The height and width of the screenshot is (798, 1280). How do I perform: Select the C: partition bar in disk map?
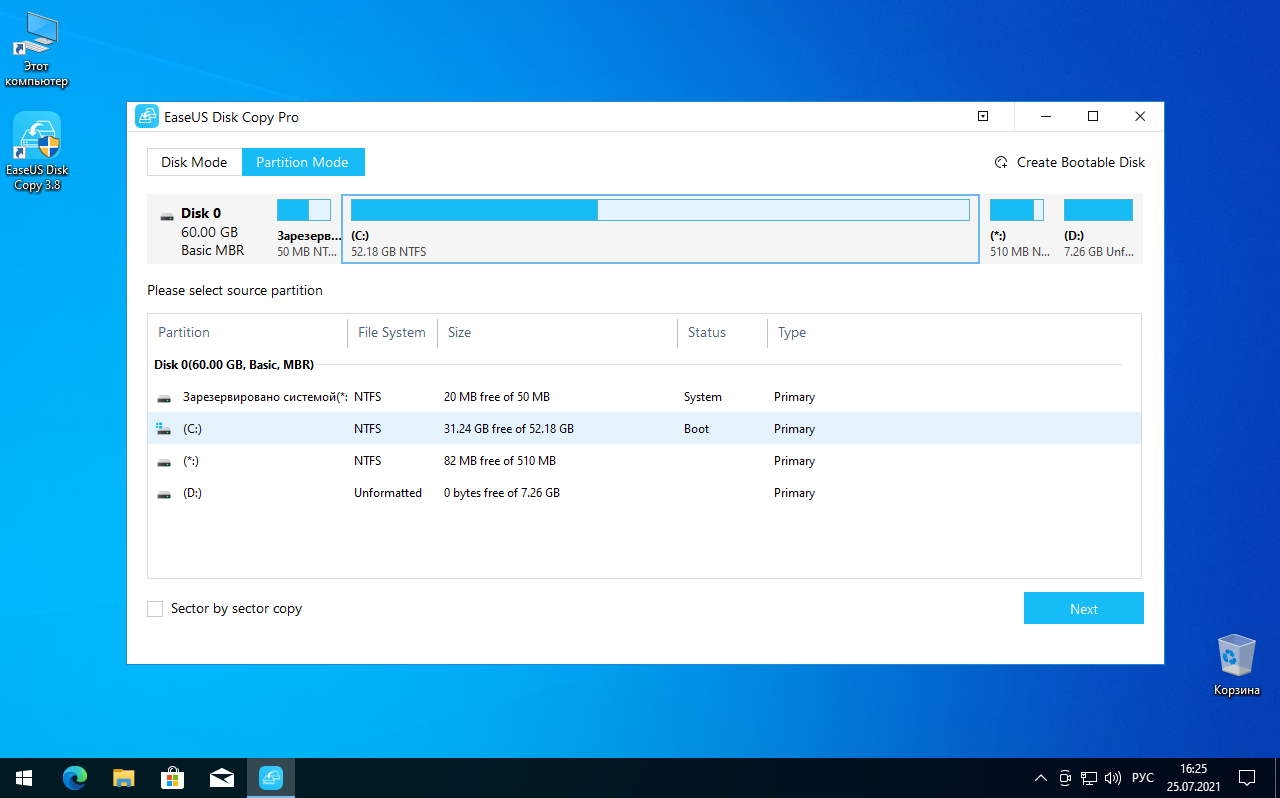tap(660, 229)
